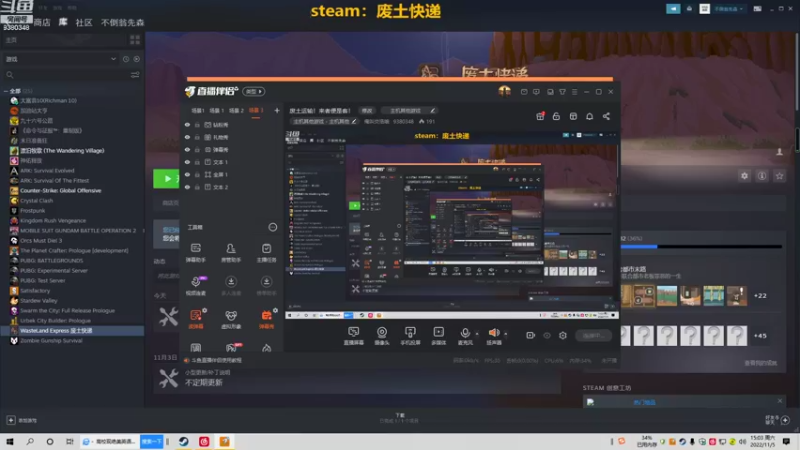The image size is (800, 450).
Task: Toggle lock on 钻粉秀 source
Action: (197, 125)
